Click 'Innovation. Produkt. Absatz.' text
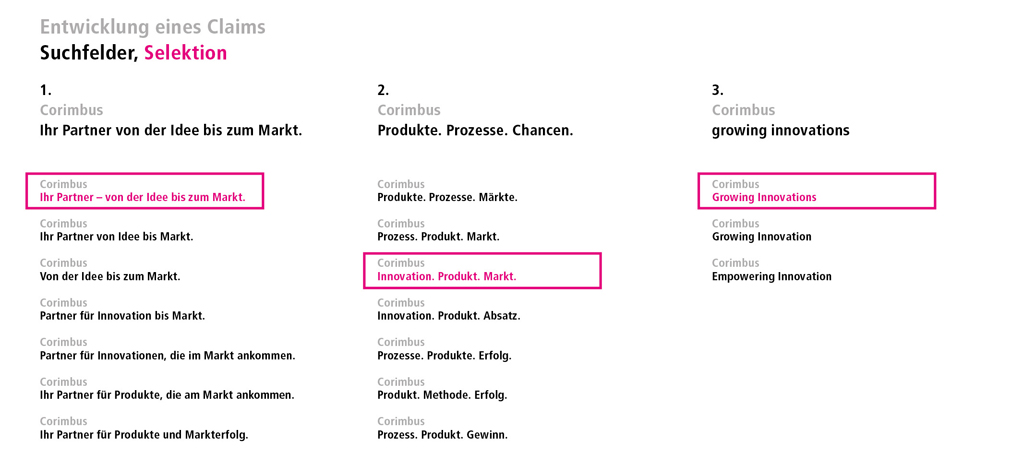The height and width of the screenshot is (453, 1011). [449, 316]
